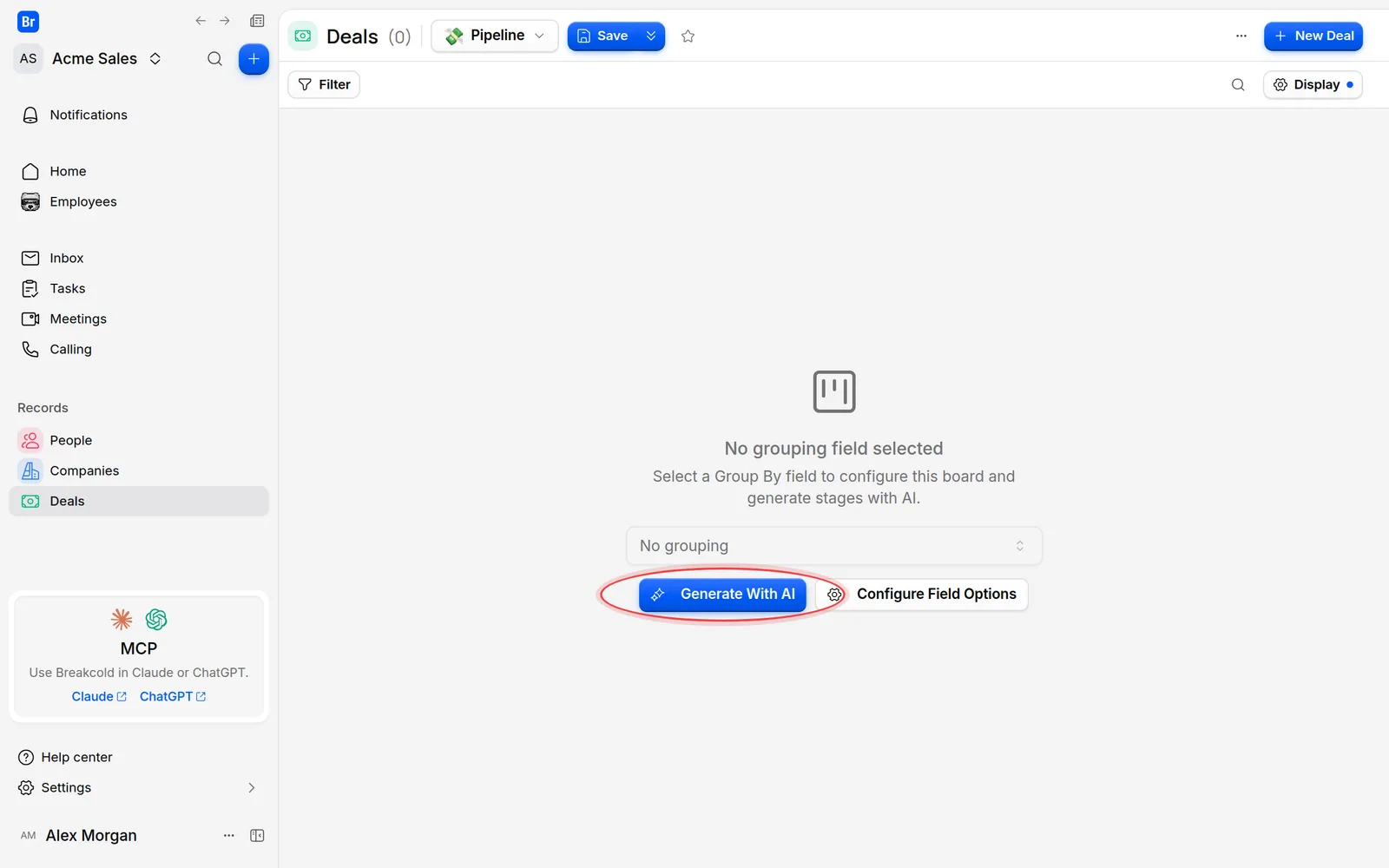Click Configure Field Options

coord(921,595)
